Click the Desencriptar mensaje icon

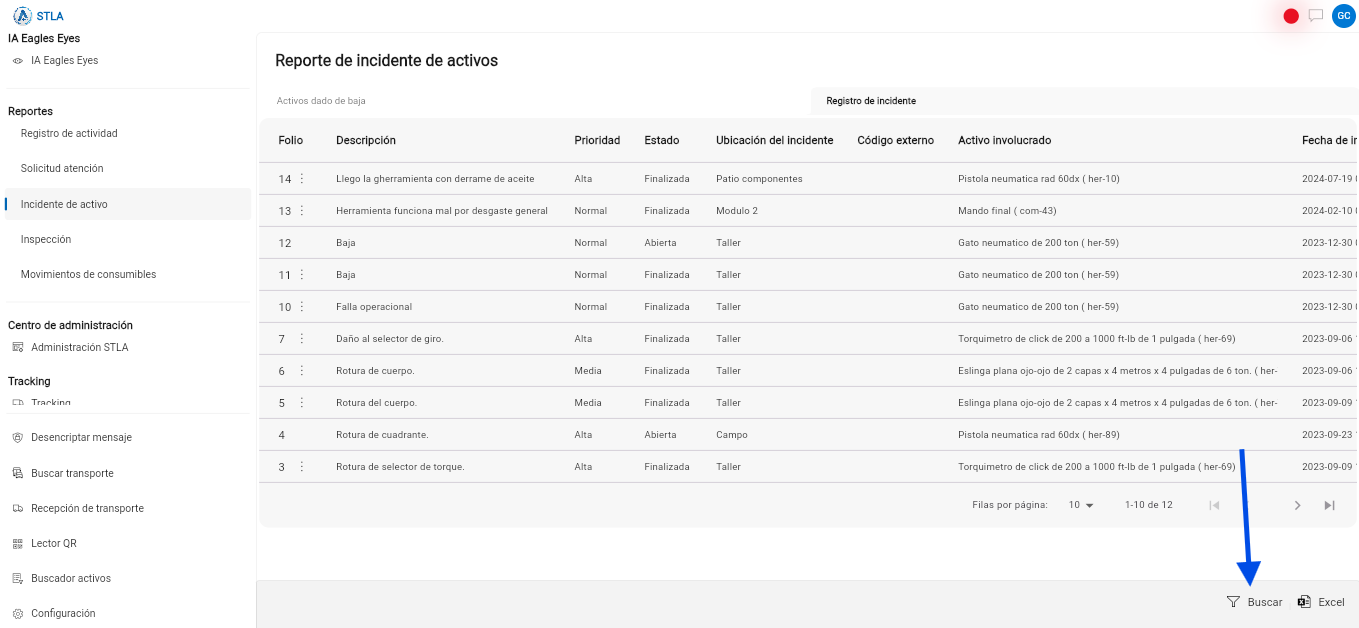(17, 438)
